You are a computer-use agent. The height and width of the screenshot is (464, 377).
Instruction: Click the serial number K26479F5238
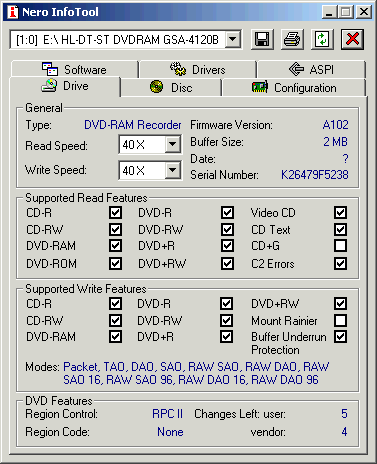[x=314, y=175]
